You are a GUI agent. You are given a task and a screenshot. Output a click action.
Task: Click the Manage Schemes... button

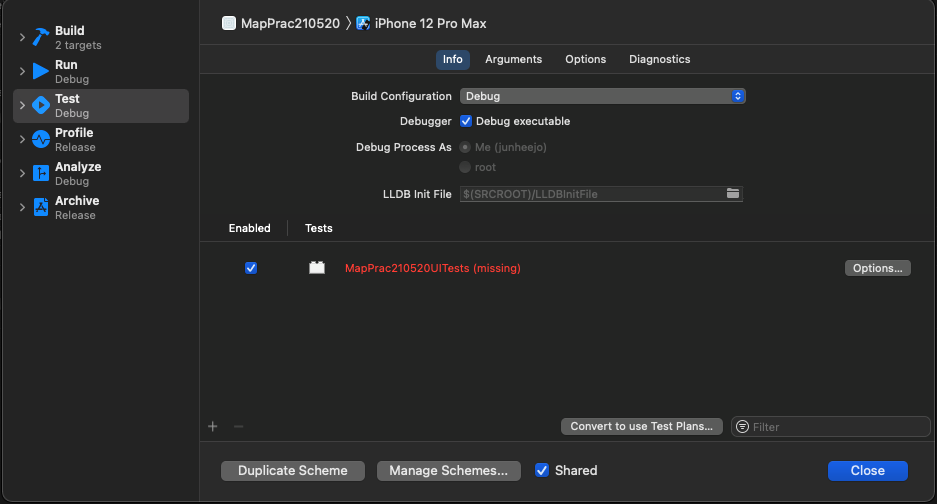(x=449, y=471)
